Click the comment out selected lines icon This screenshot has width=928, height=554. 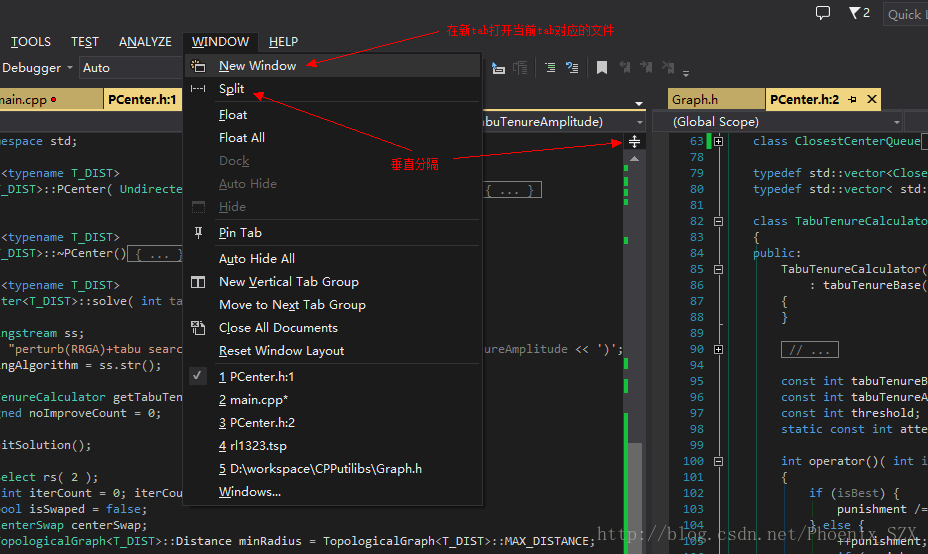coord(550,67)
